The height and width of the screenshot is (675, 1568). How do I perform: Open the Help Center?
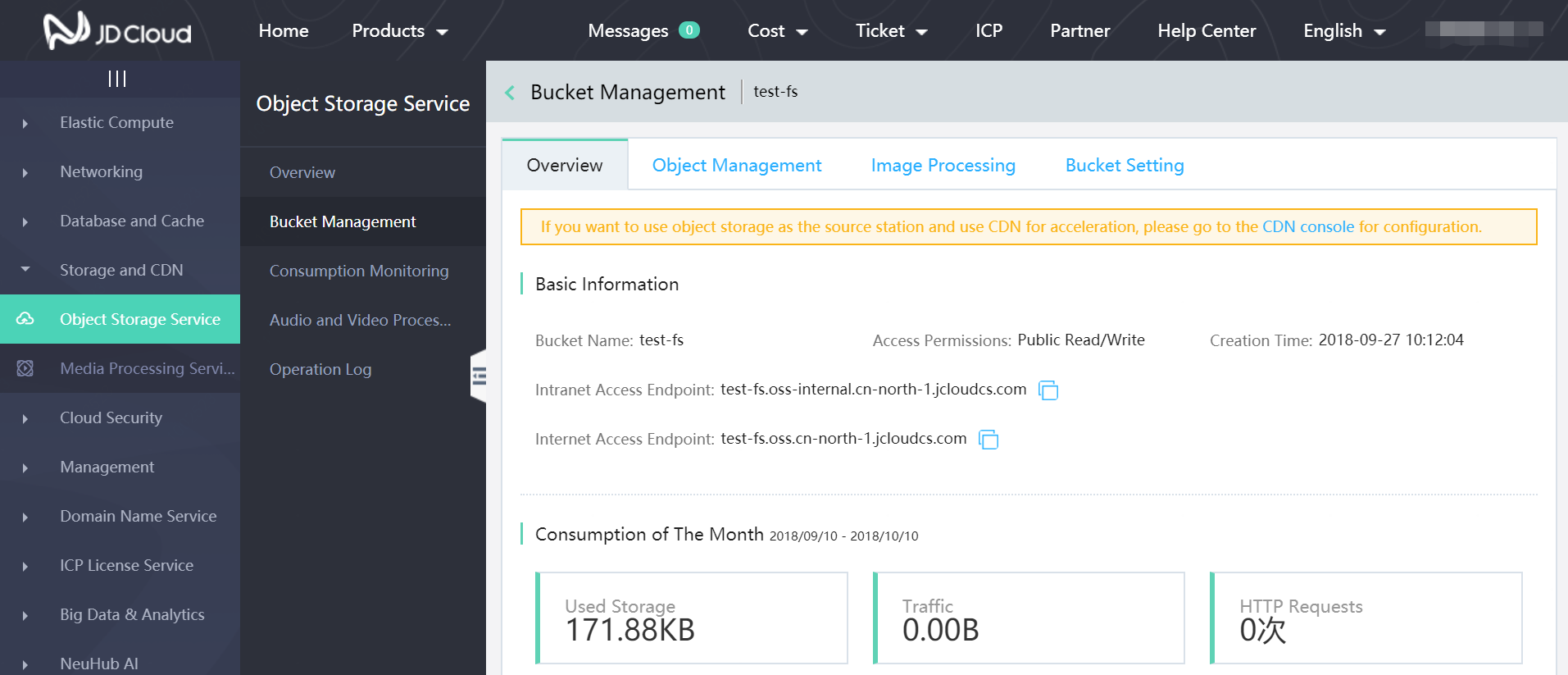pos(1207,31)
